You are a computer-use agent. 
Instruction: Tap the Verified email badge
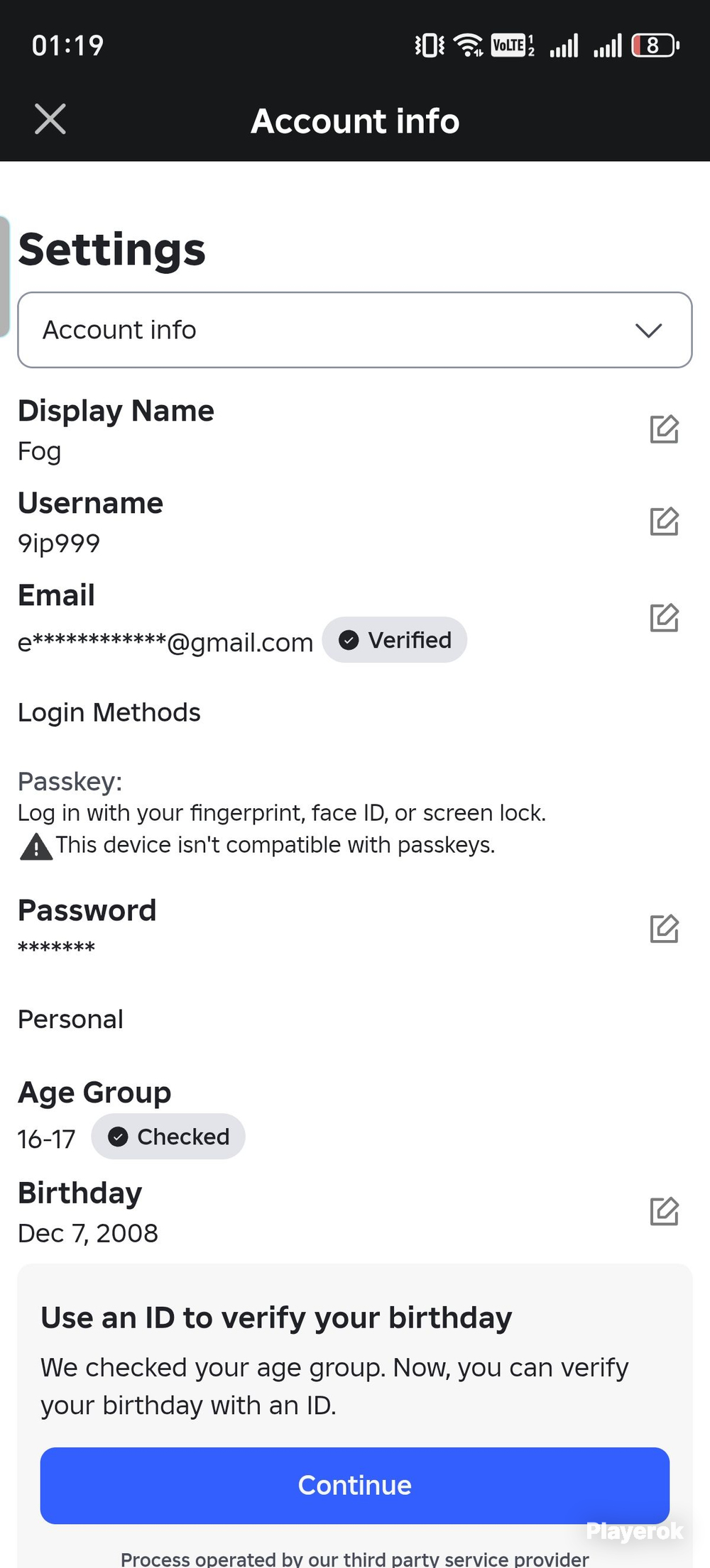click(395, 640)
